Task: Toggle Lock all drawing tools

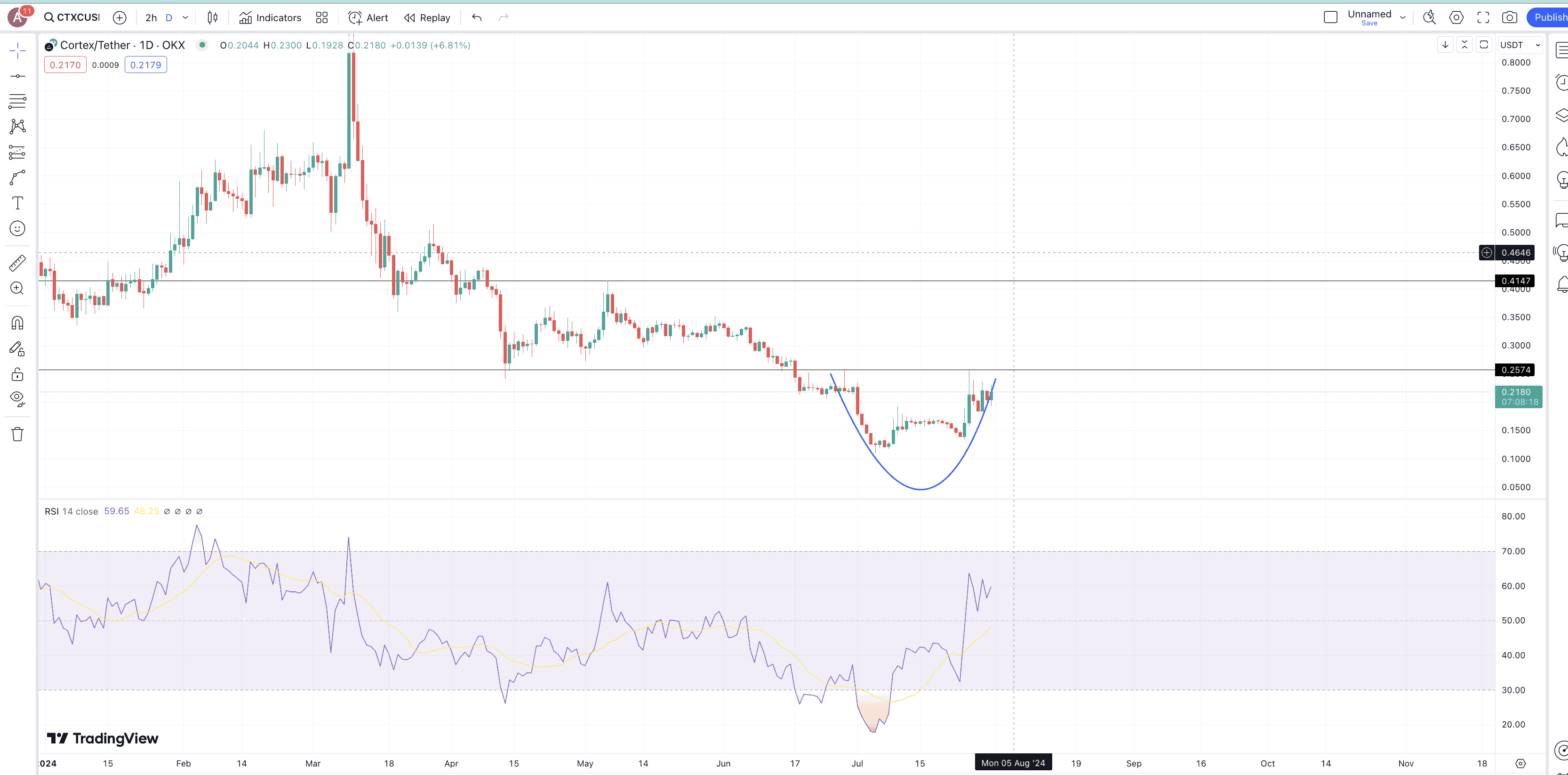Action: 18,374
